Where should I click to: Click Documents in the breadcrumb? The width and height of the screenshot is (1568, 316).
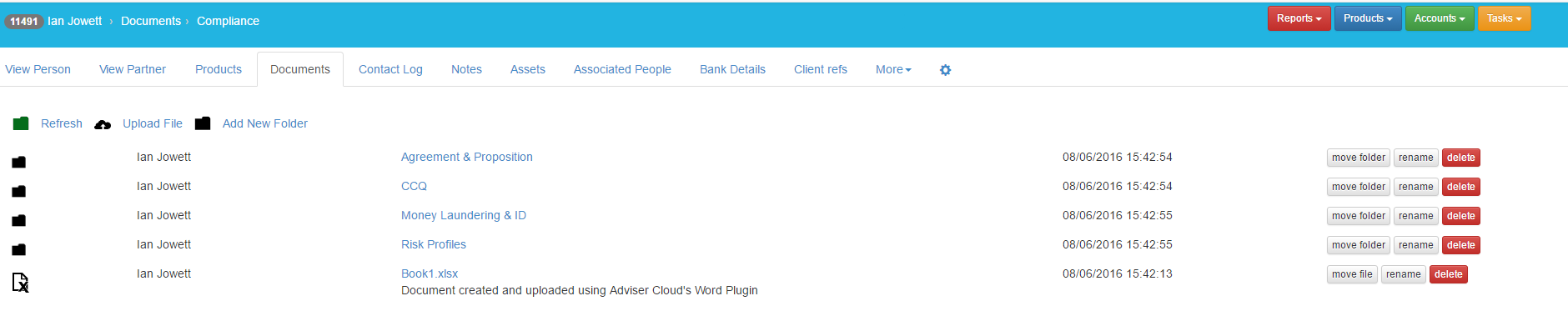click(151, 21)
